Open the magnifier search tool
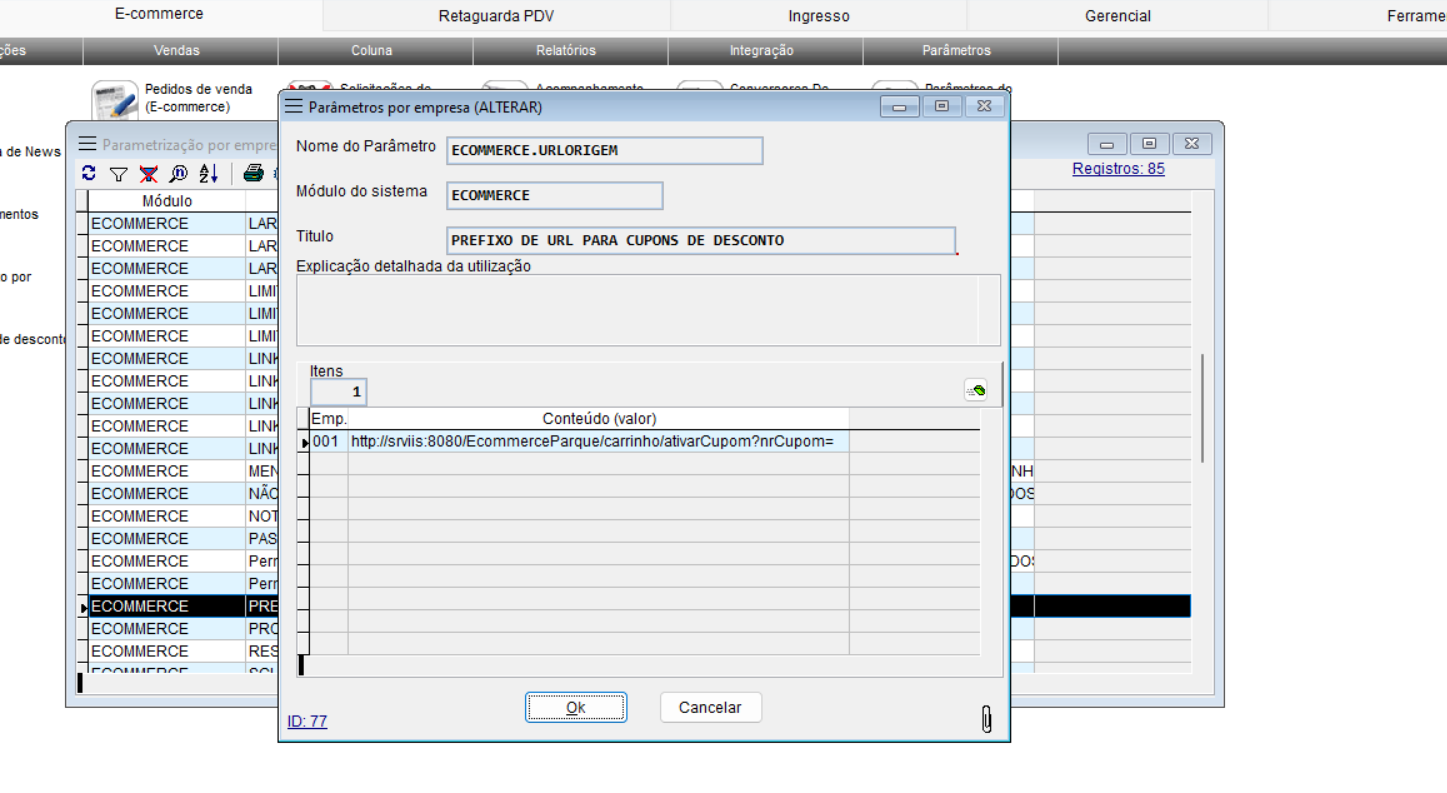Viewport: 1447px width, 793px height. point(178,174)
